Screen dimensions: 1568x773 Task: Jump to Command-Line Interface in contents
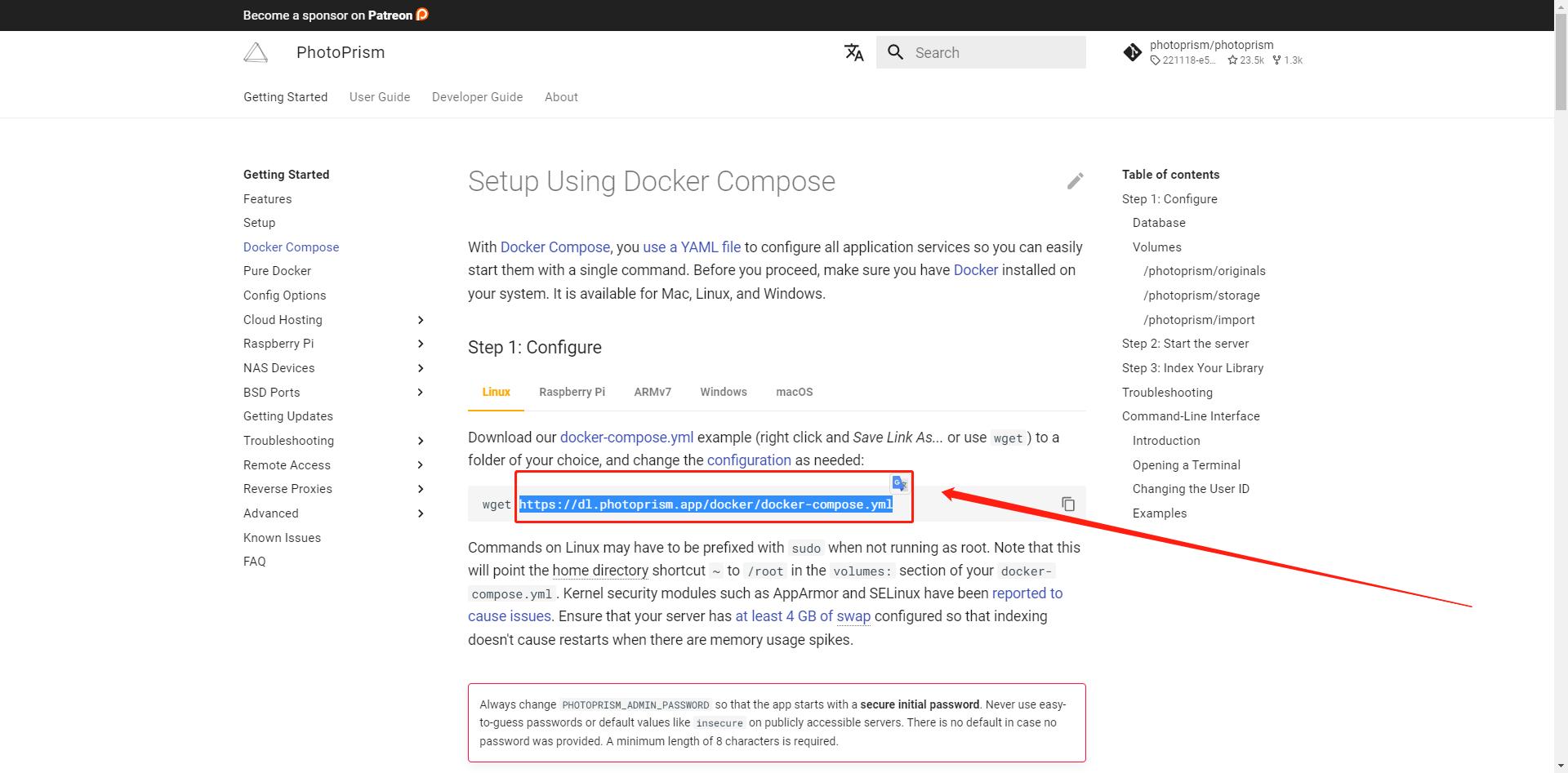1191,416
